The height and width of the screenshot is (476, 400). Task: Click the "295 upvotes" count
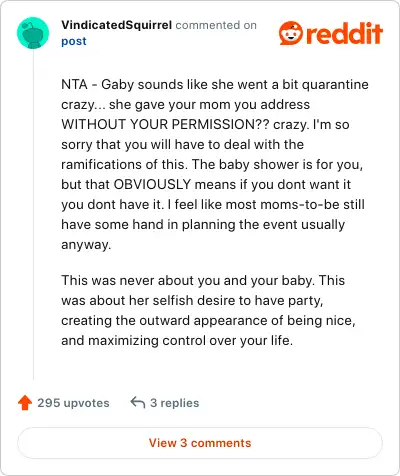pos(73,403)
